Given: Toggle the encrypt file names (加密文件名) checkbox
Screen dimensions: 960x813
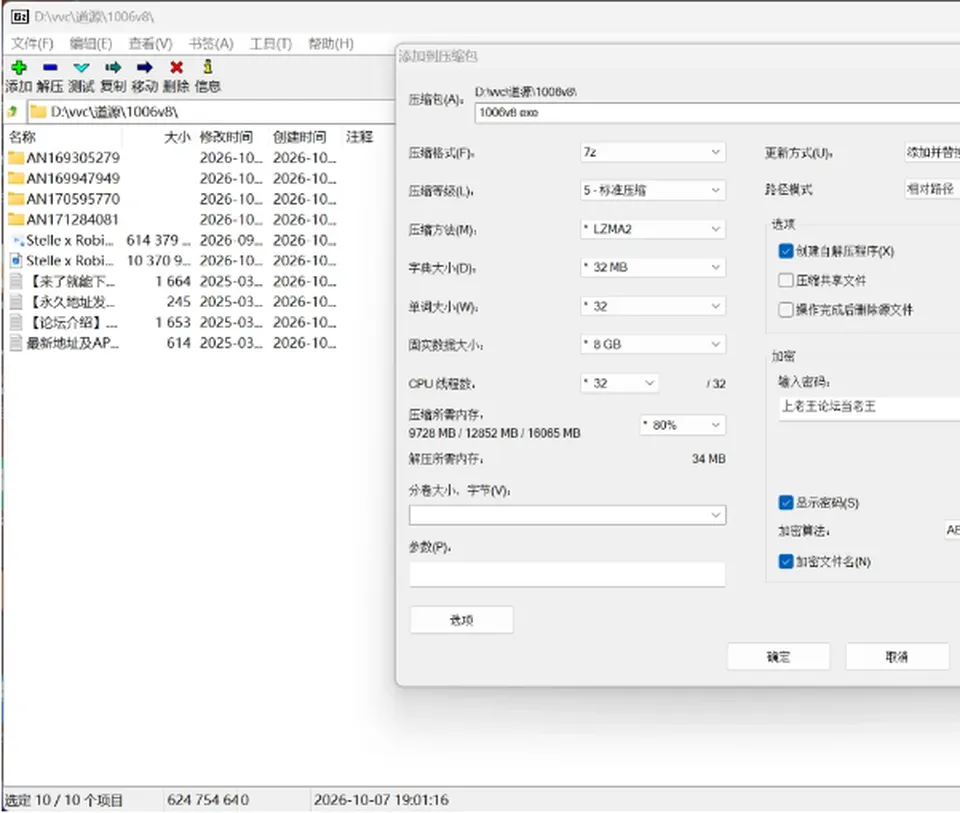Looking at the screenshot, I should [x=786, y=561].
